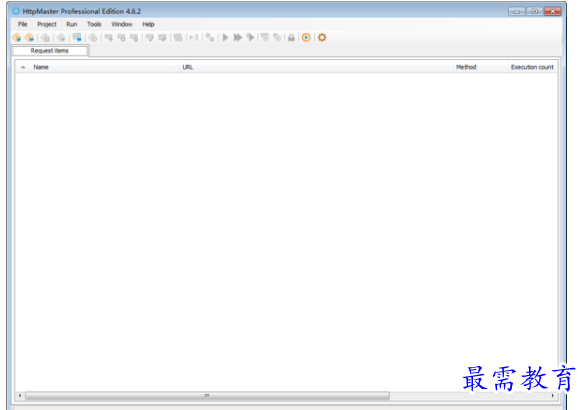
Task: Close the HttpMaster window
Action: tap(553, 12)
